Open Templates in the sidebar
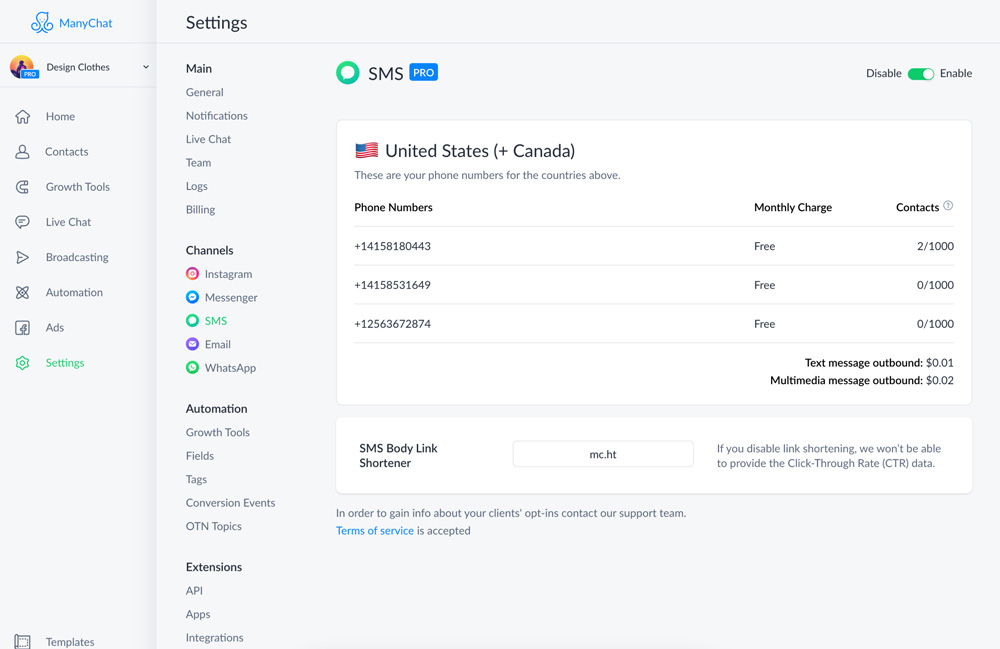This screenshot has height=649, width=1000. click(x=70, y=641)
